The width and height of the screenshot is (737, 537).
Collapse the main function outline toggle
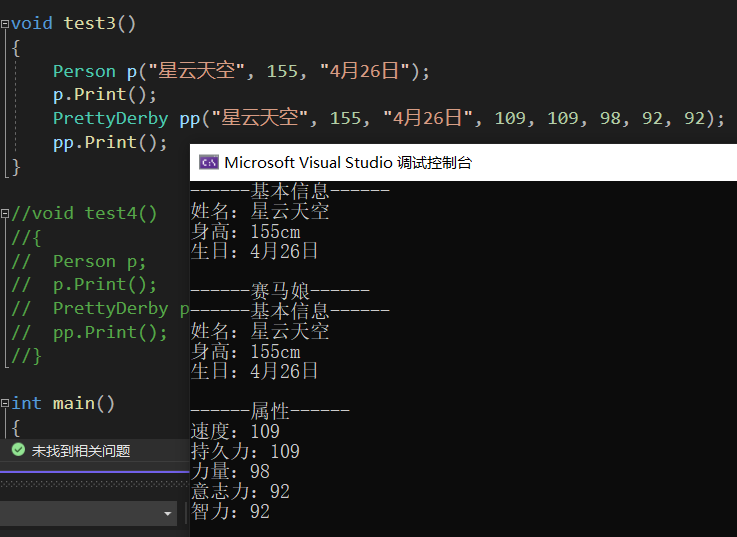pyautogui.click(x=5, y=403)
